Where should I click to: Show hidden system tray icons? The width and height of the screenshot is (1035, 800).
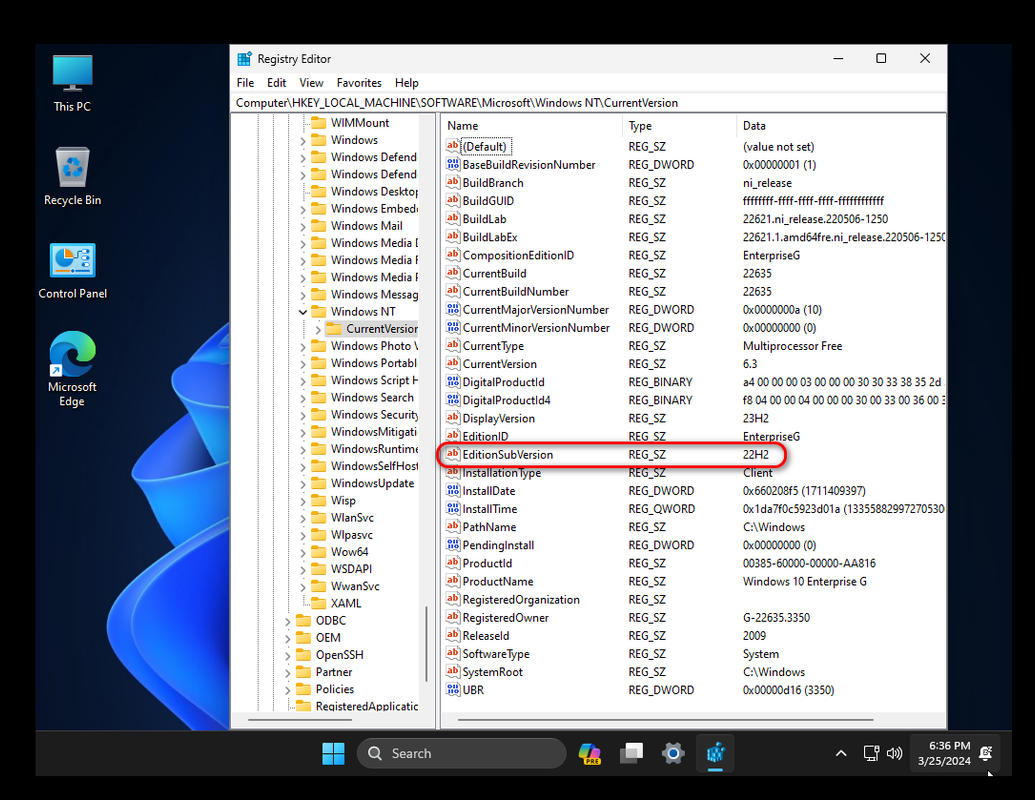coord(841,753)
